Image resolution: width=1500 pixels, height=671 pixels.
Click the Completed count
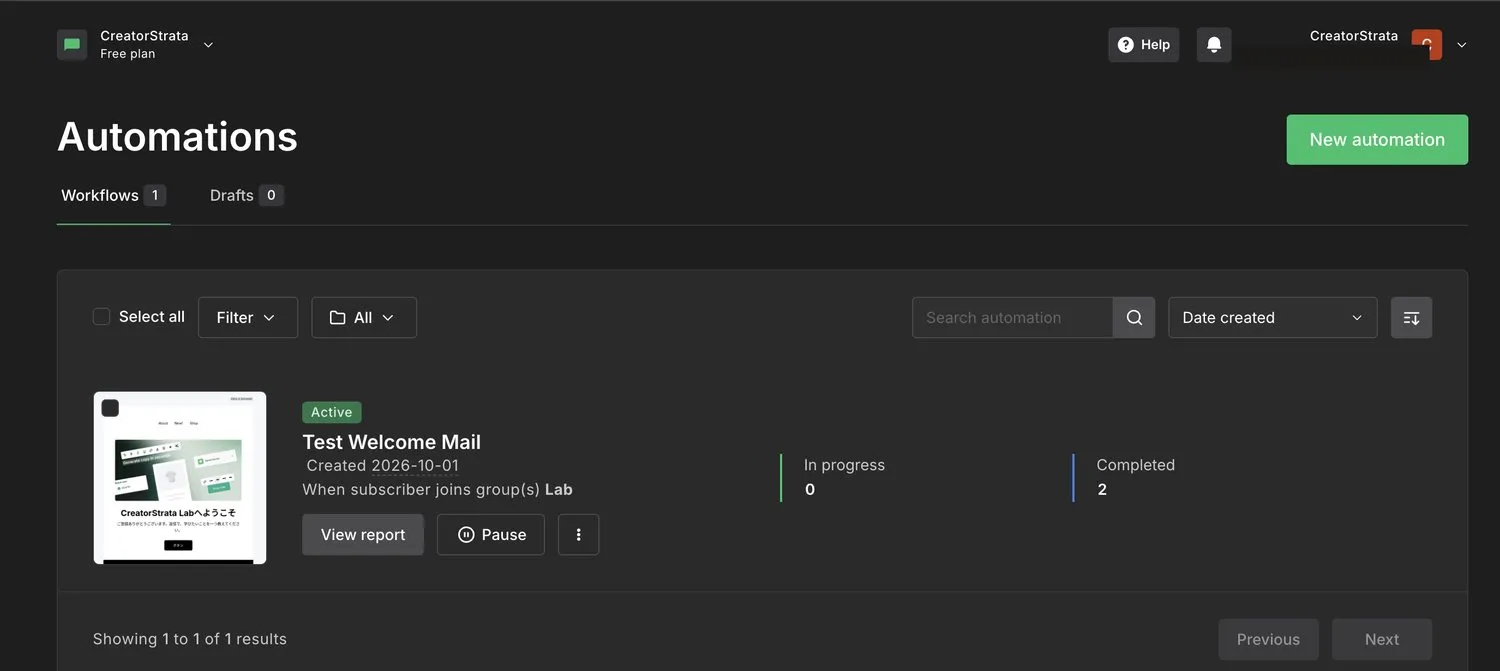coord(1102,489)
